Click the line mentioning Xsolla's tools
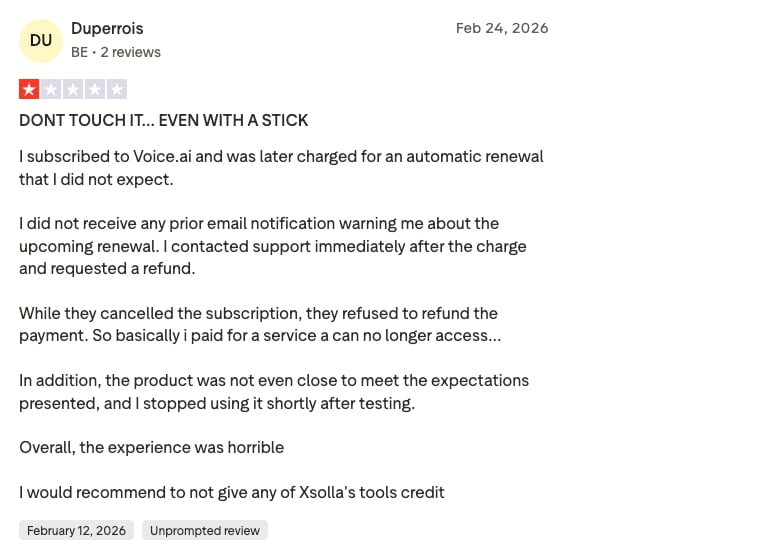The width and height of the screenshot is (777, 550). click(232, 493)
